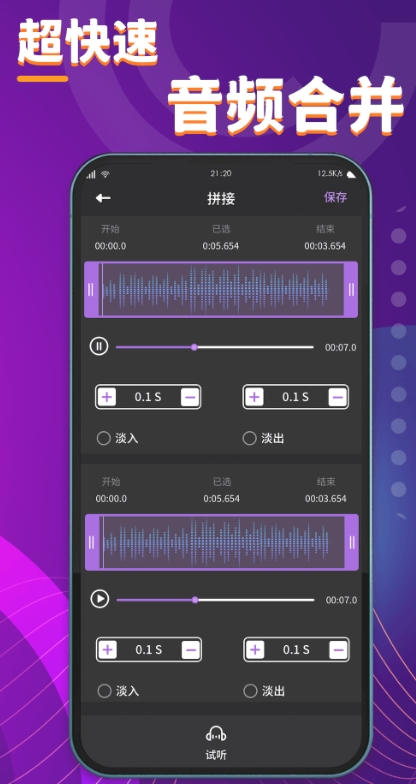This screenshot has width=416, height=784.
Task: Enable 淡入 for the first clip
Action: point(104,438)
